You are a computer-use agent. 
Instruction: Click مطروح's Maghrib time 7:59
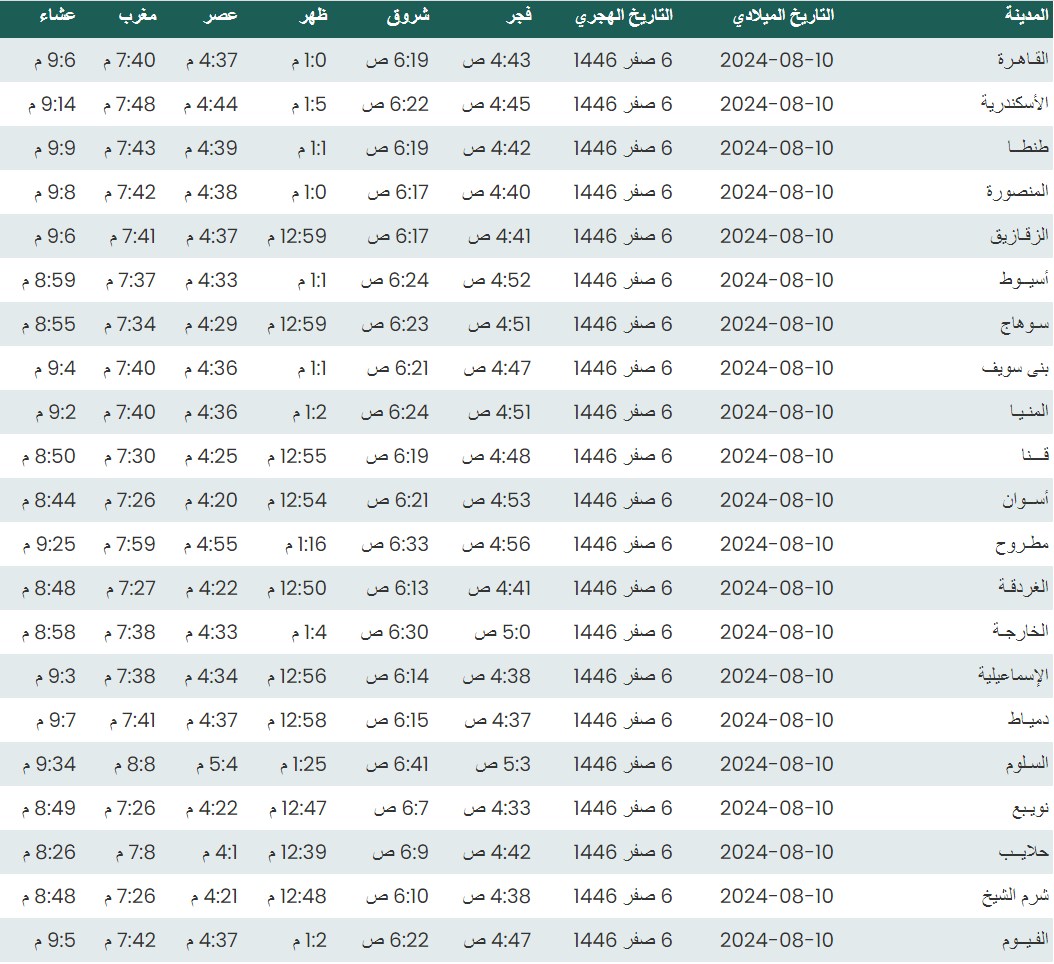(x=129, y=545)
